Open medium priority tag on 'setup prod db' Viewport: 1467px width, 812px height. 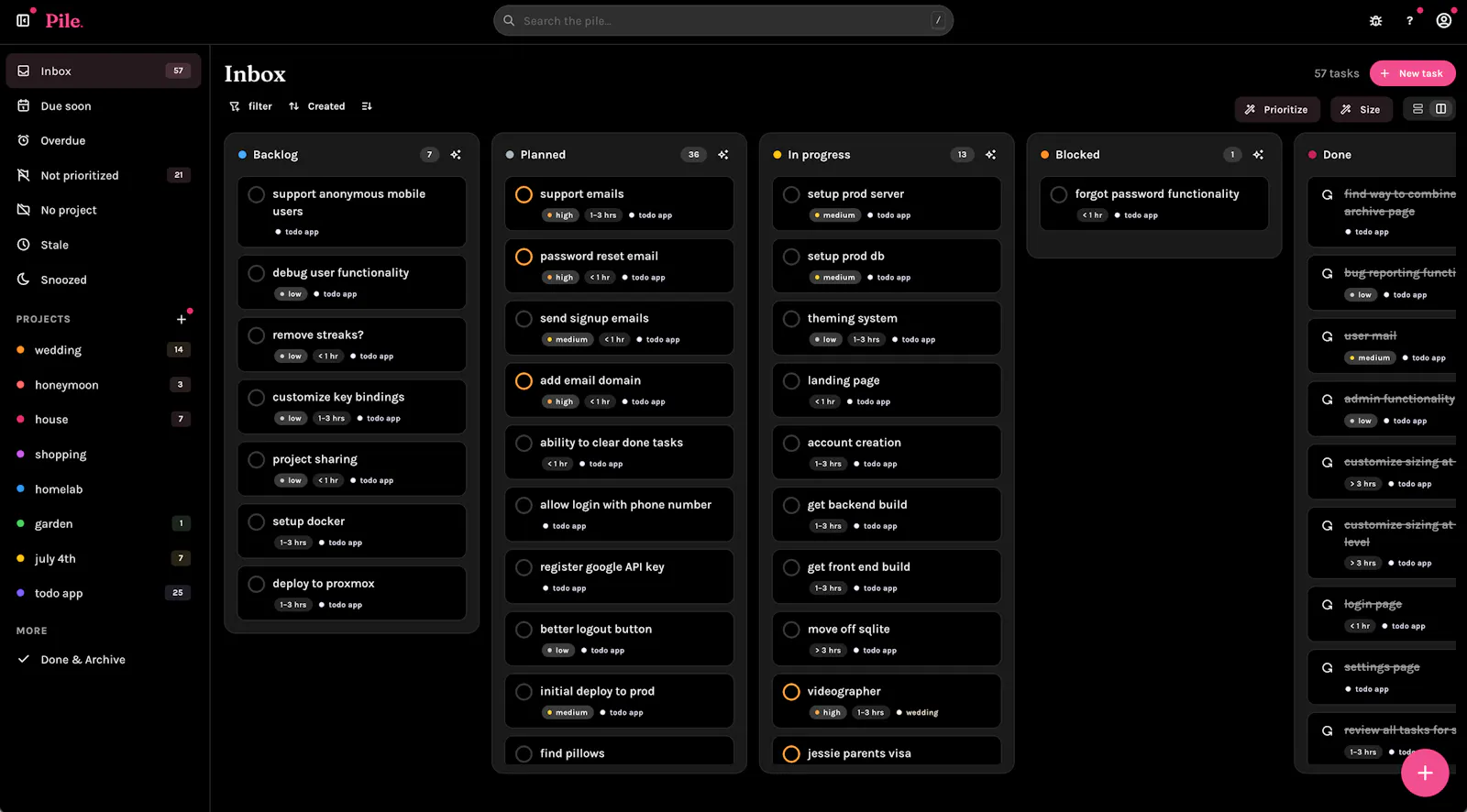835,278
